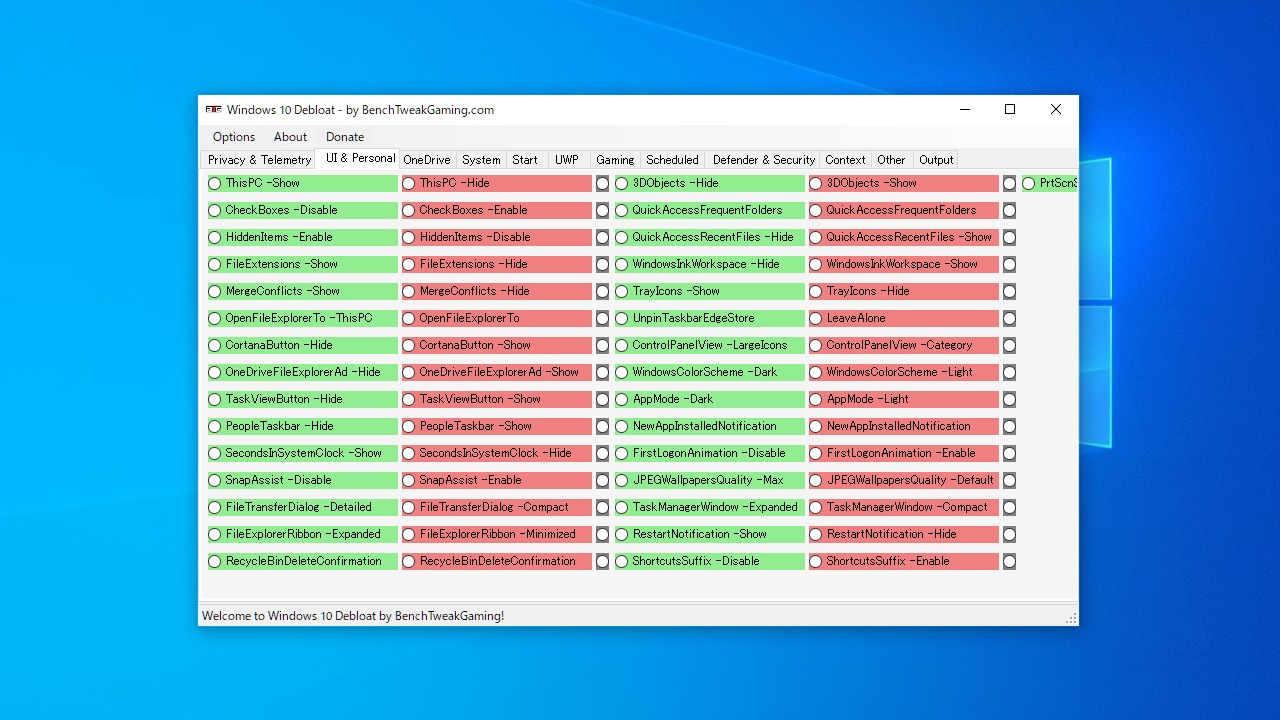Switch to the Scheduled tab
1280x720 pixels.
coord(672,160)
